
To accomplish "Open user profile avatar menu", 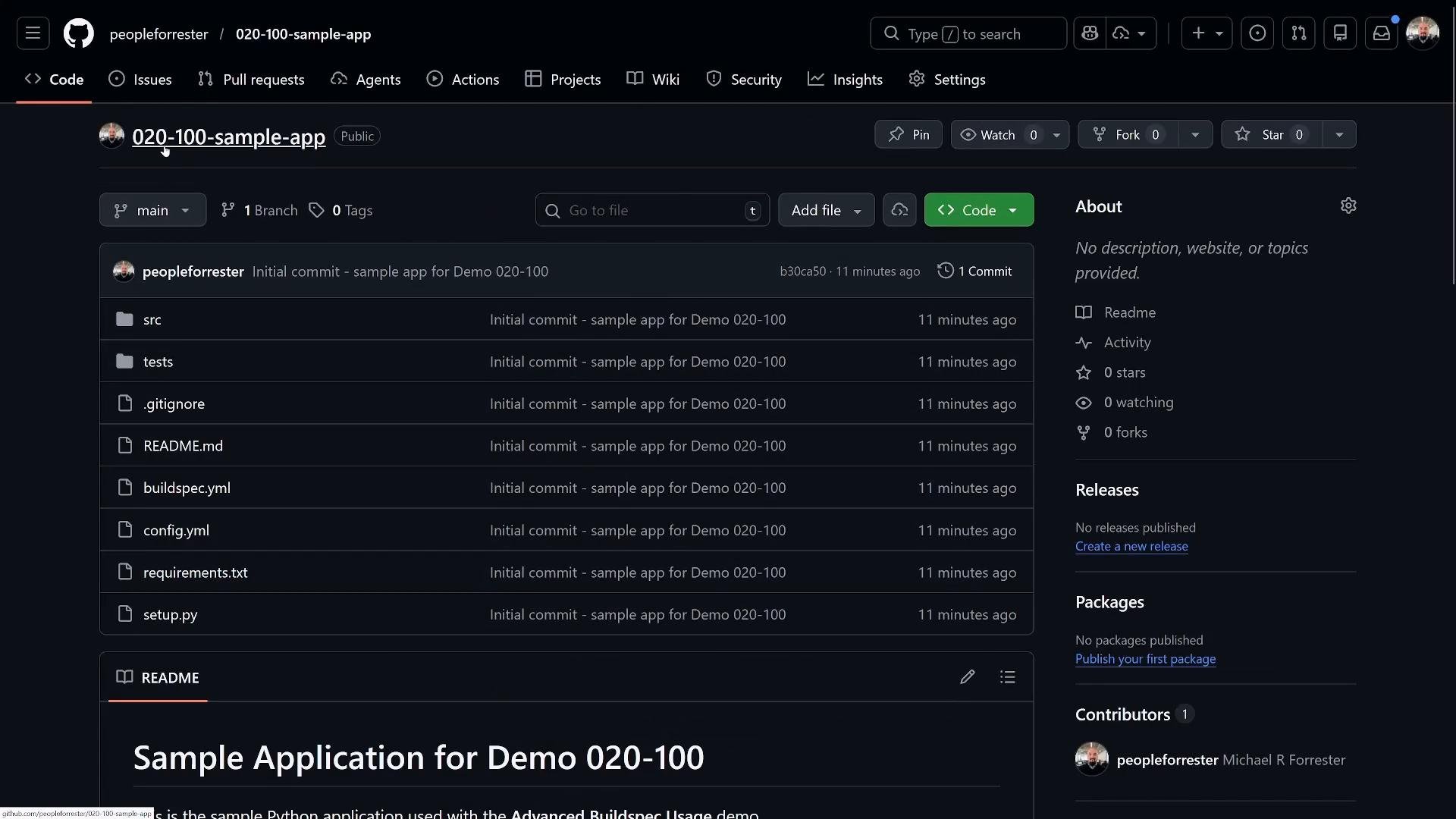I will (x=1423, y=33).
